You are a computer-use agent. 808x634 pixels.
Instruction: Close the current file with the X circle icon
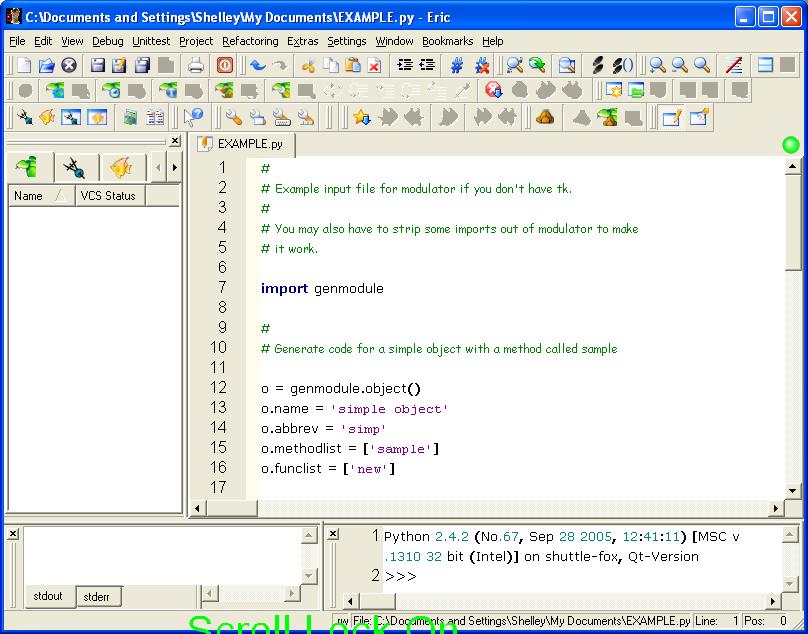click(x=69, y=65)
